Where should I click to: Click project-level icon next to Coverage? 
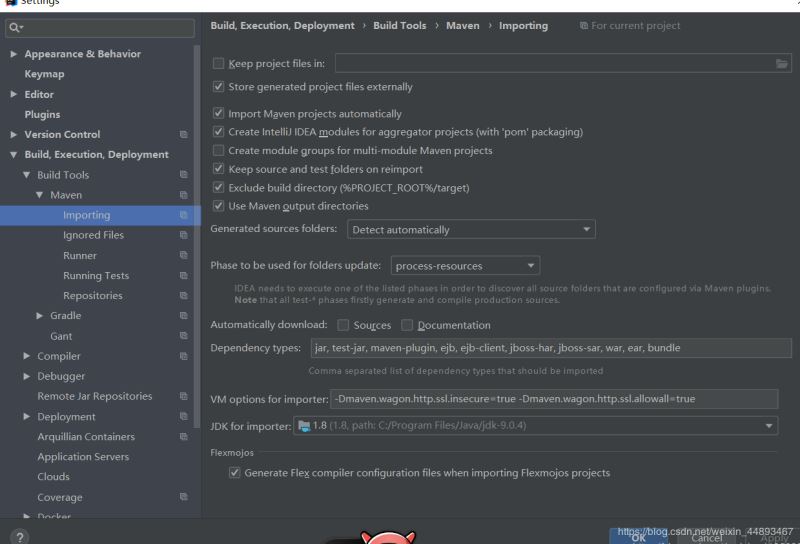point(184,497)
